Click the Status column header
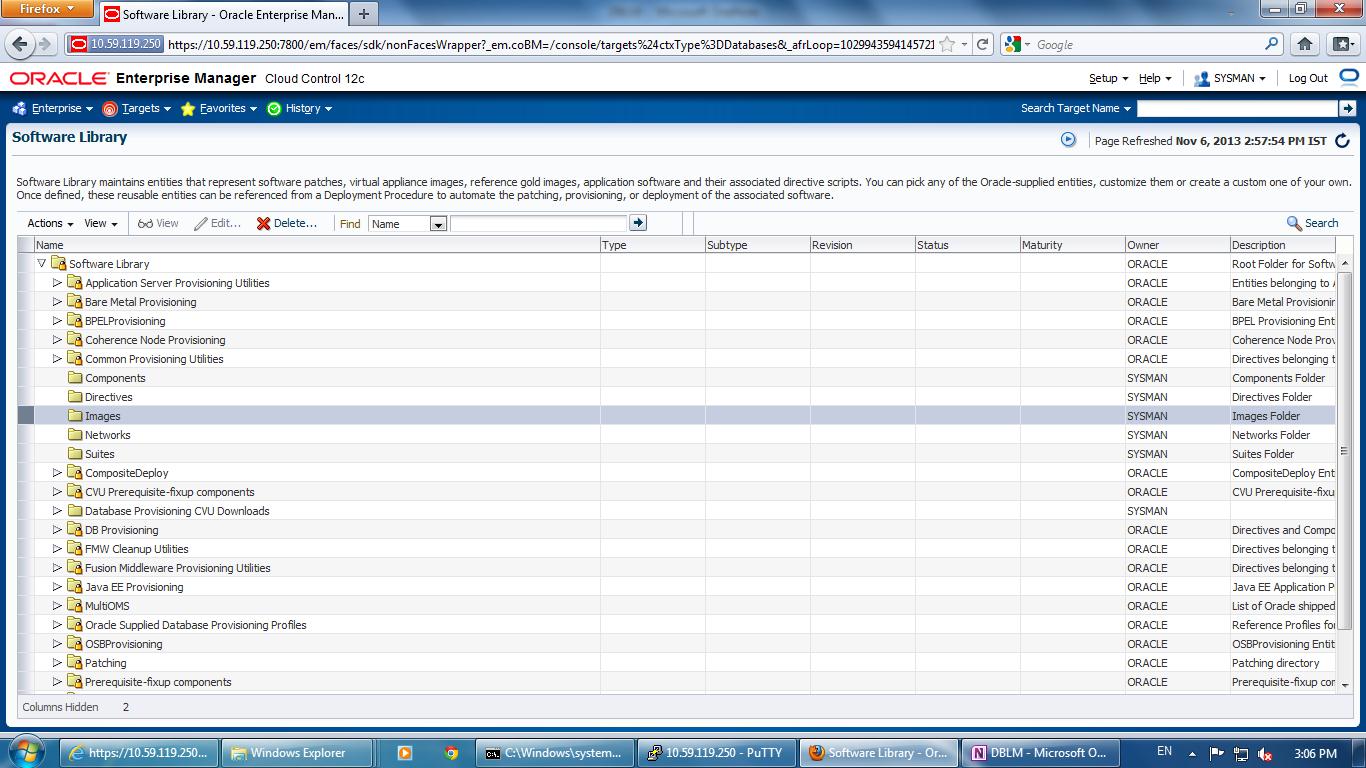 (x=967, y=245)
